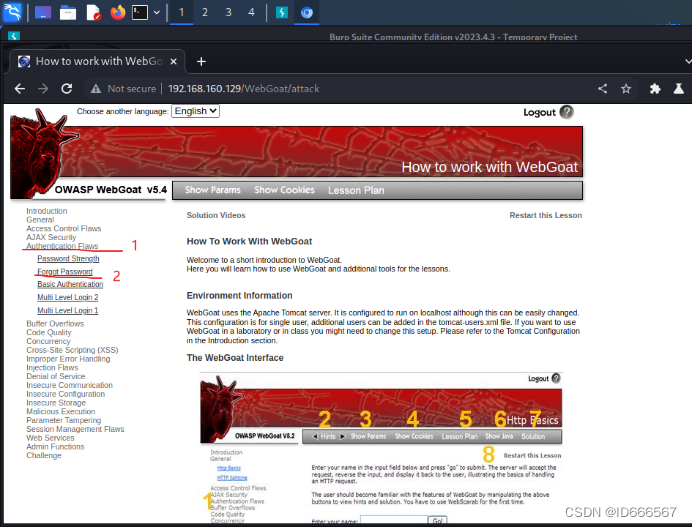This screenshot has height=527, width=692.
Task: Open the Kali dragon applications menu
Action: (12, 12)
